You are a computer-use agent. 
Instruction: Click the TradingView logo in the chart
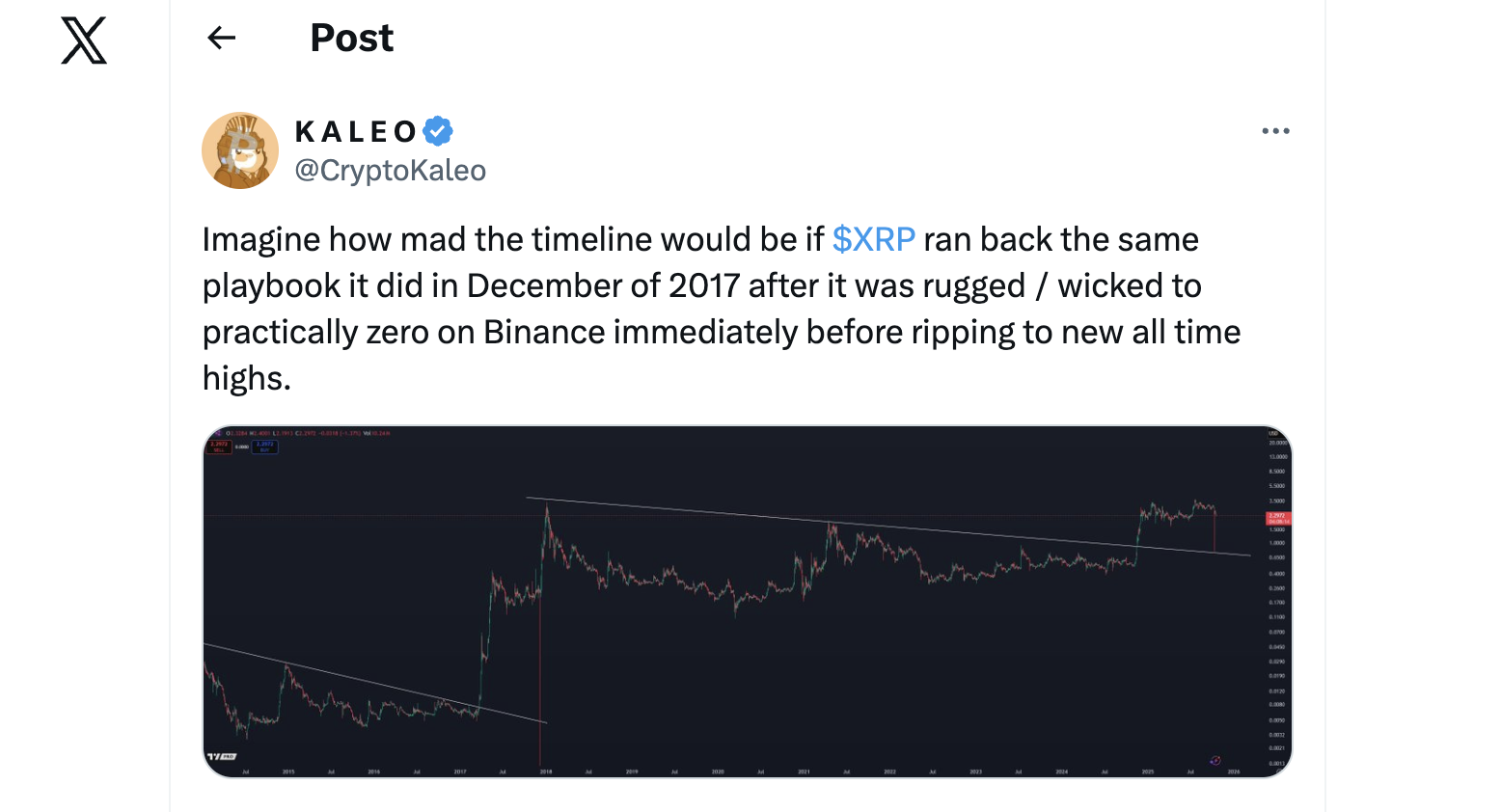(x=223, y=757)
